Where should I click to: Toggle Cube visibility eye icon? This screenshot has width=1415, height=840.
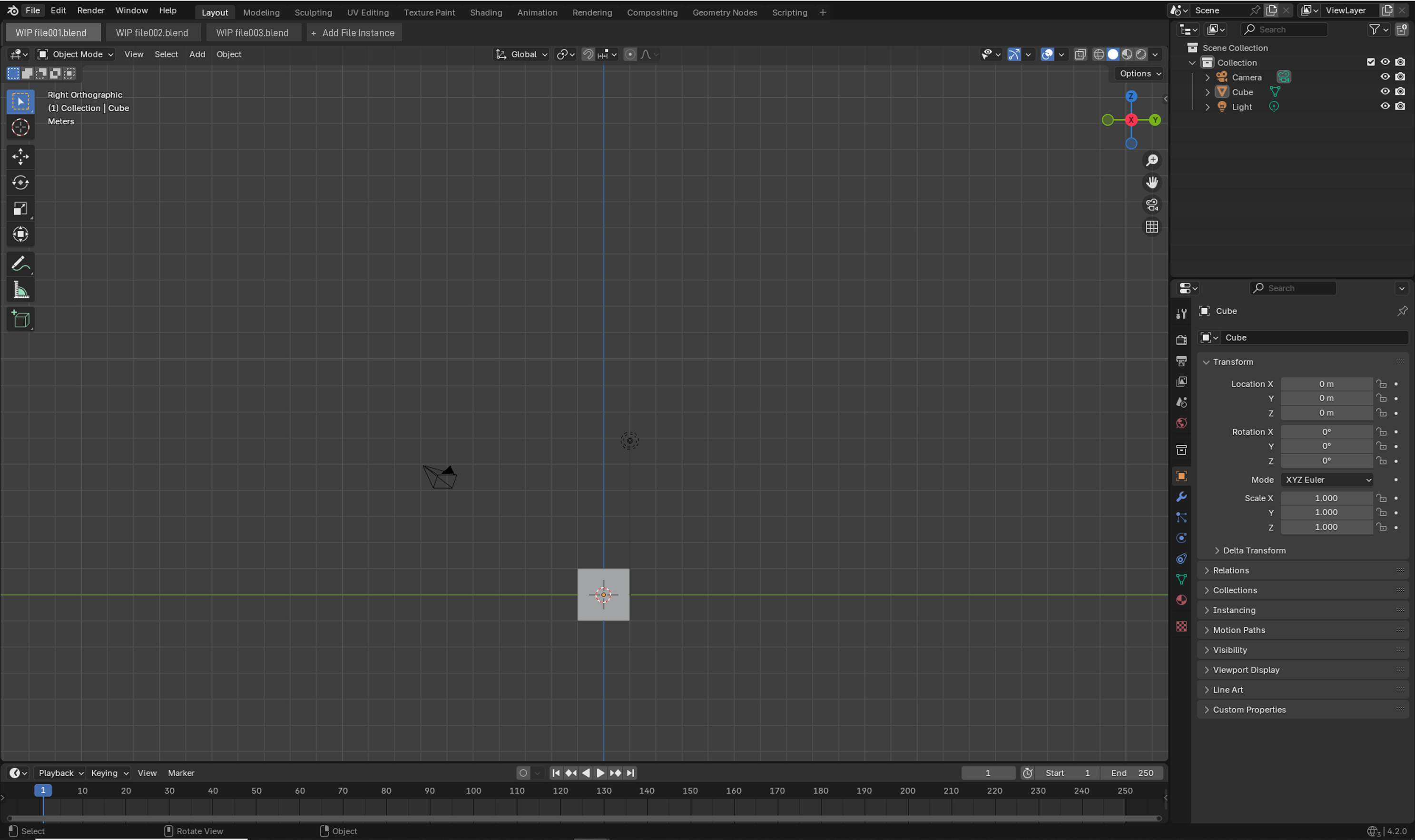1385,92
